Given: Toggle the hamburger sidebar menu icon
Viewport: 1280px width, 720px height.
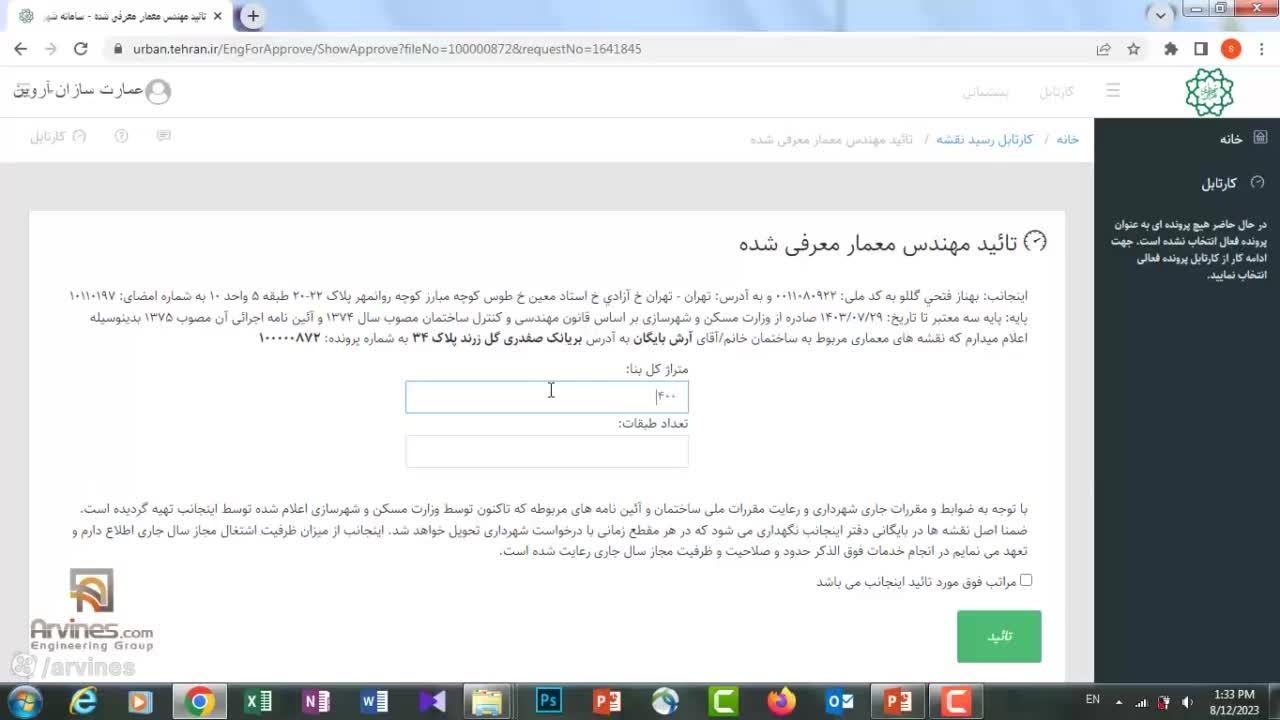Looking at the screenshot, I should (1113, 91).
